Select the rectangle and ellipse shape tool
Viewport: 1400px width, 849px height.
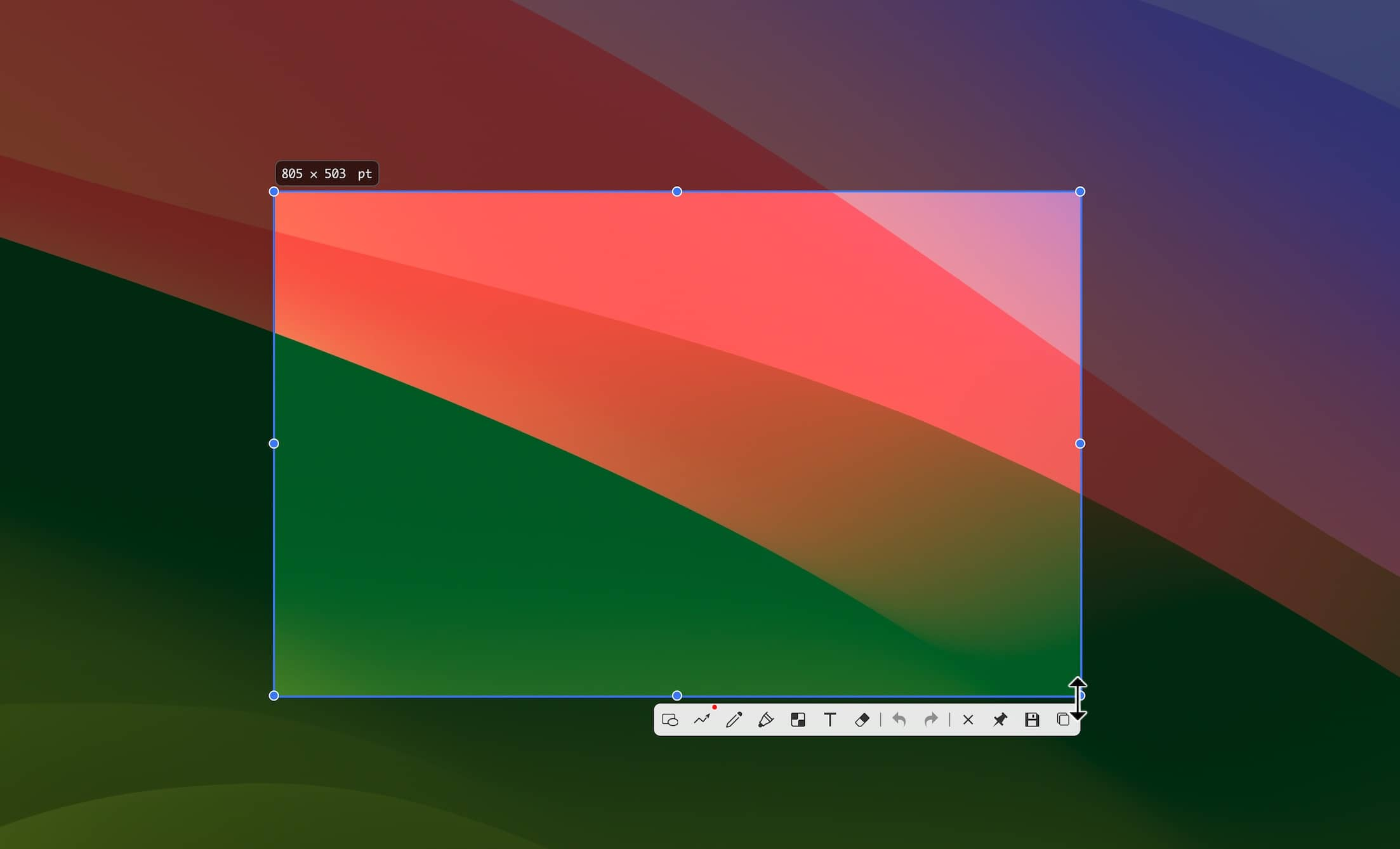(x=670, y=720)
